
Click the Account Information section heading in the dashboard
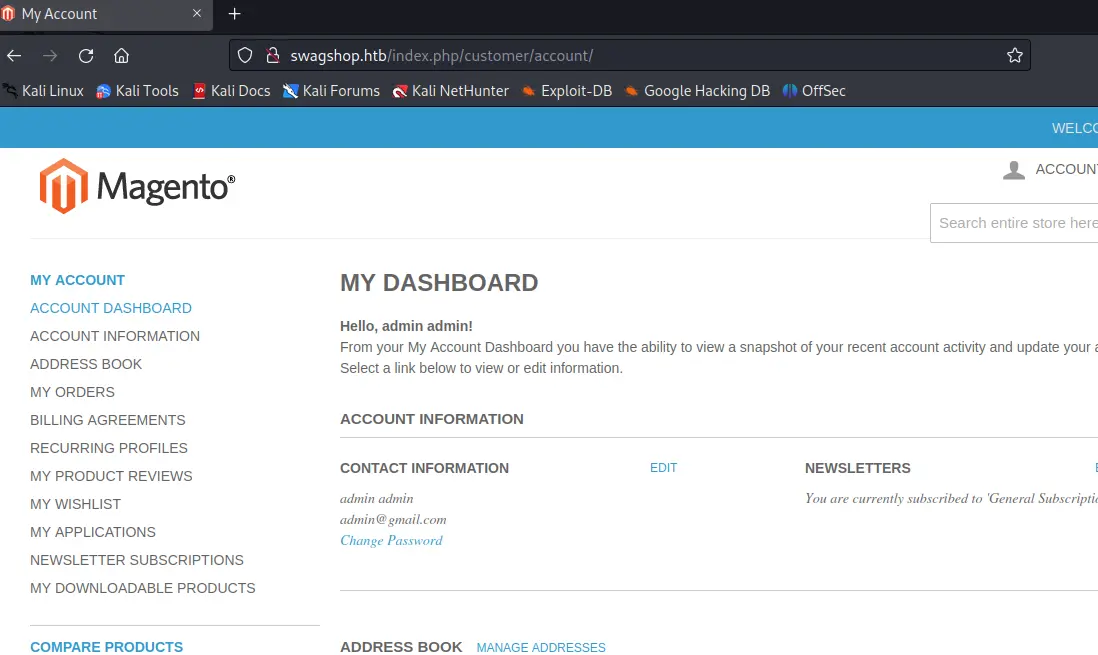click(432, 419)
